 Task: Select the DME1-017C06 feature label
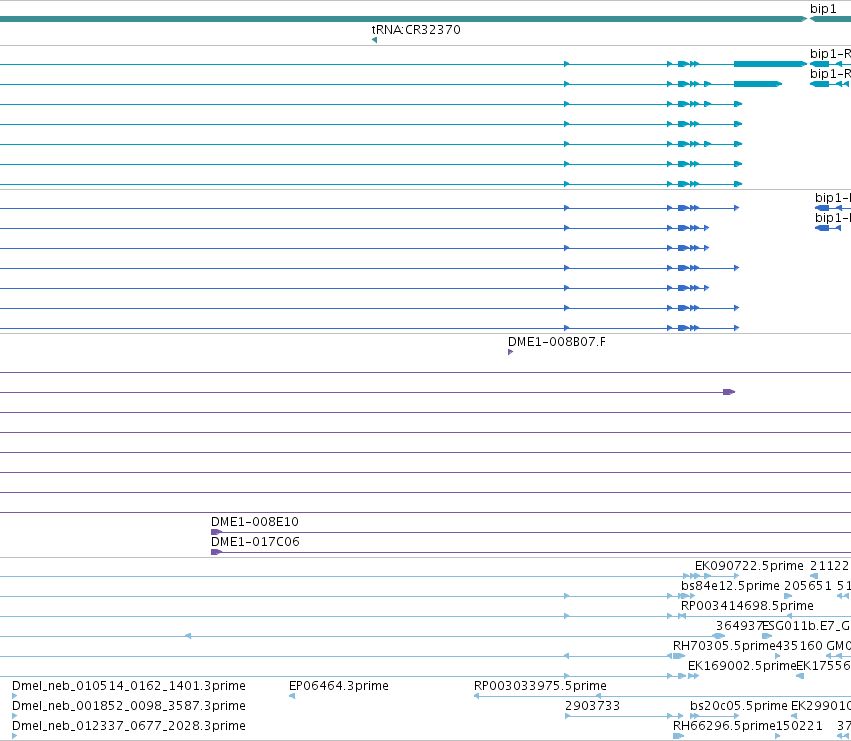255,542
